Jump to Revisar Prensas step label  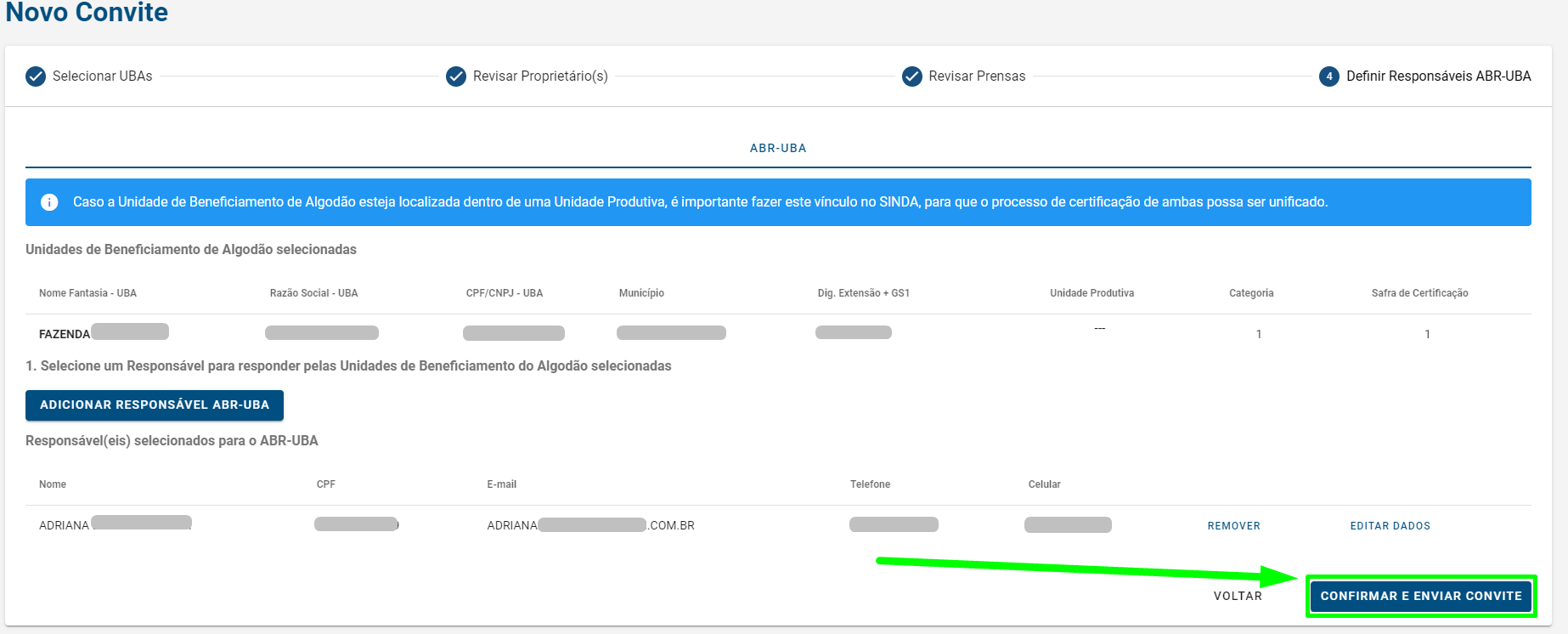(x=977, y=76)
